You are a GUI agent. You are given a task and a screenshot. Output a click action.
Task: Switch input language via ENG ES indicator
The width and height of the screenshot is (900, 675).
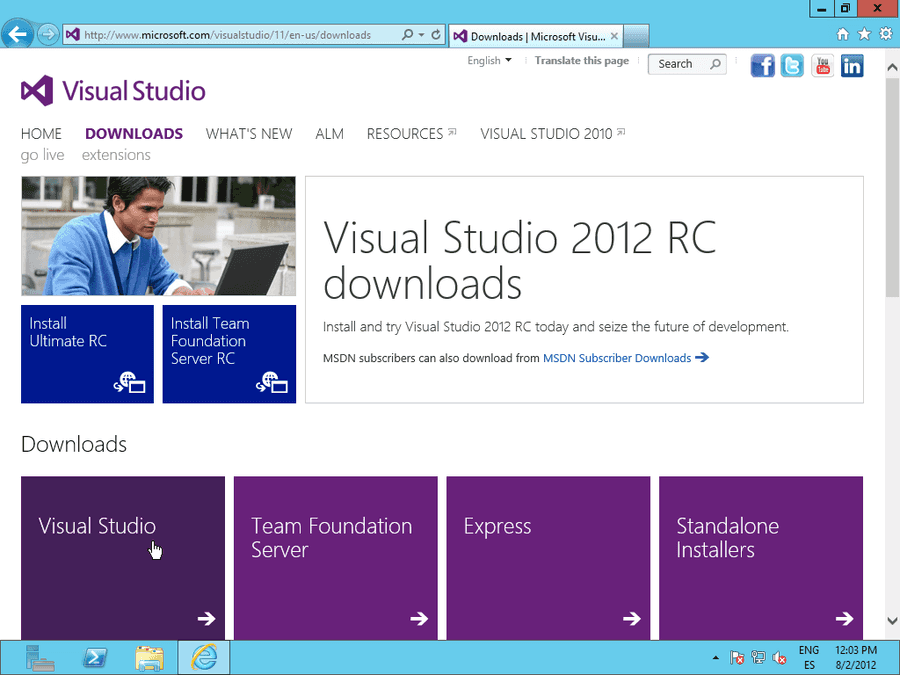point(809,658)
